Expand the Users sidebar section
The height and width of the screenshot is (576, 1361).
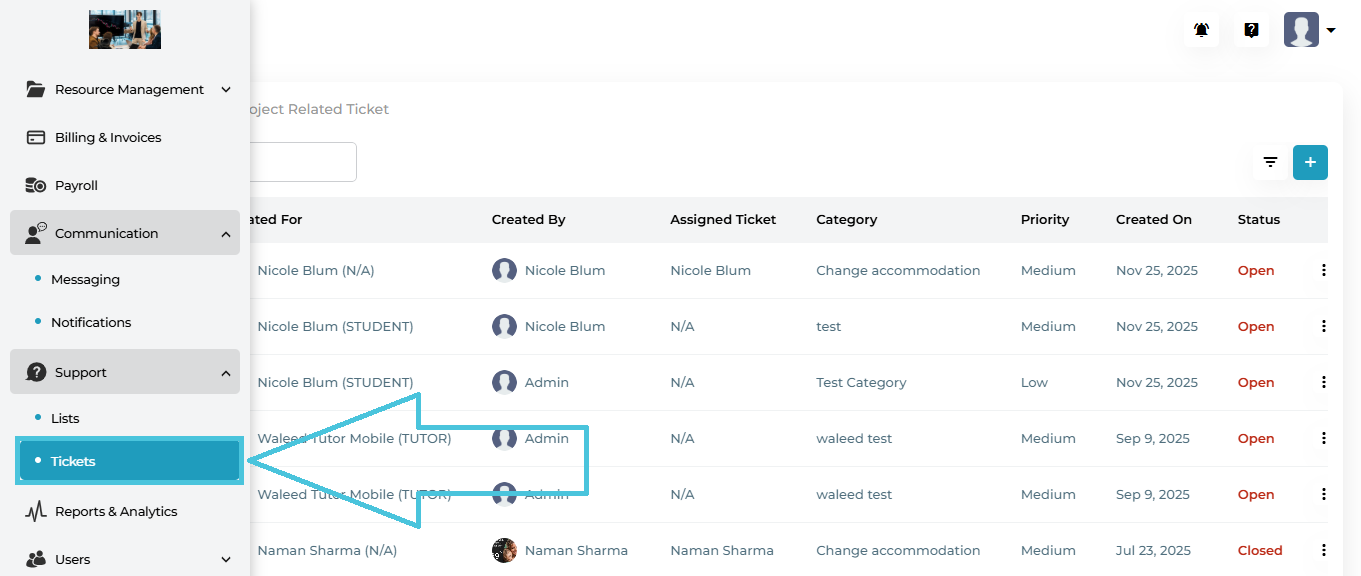(225, 559)
